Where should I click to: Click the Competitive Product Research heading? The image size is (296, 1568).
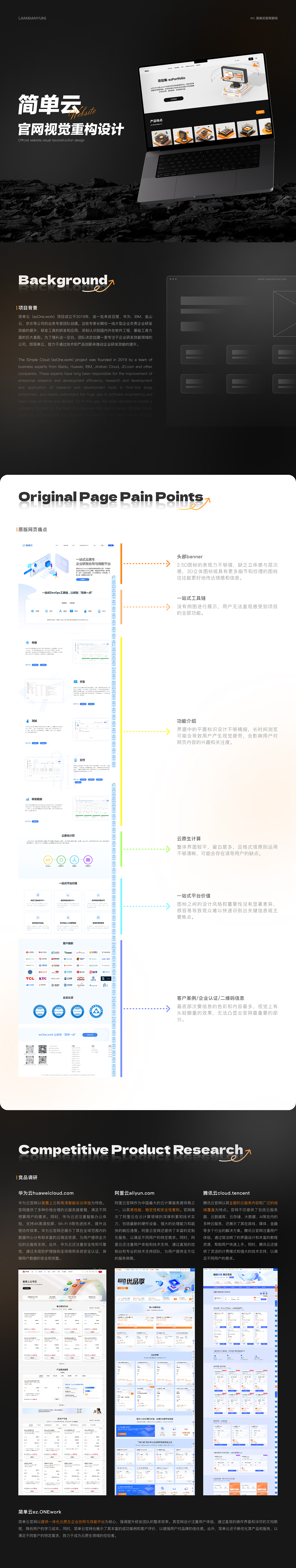coord(130,1150)
